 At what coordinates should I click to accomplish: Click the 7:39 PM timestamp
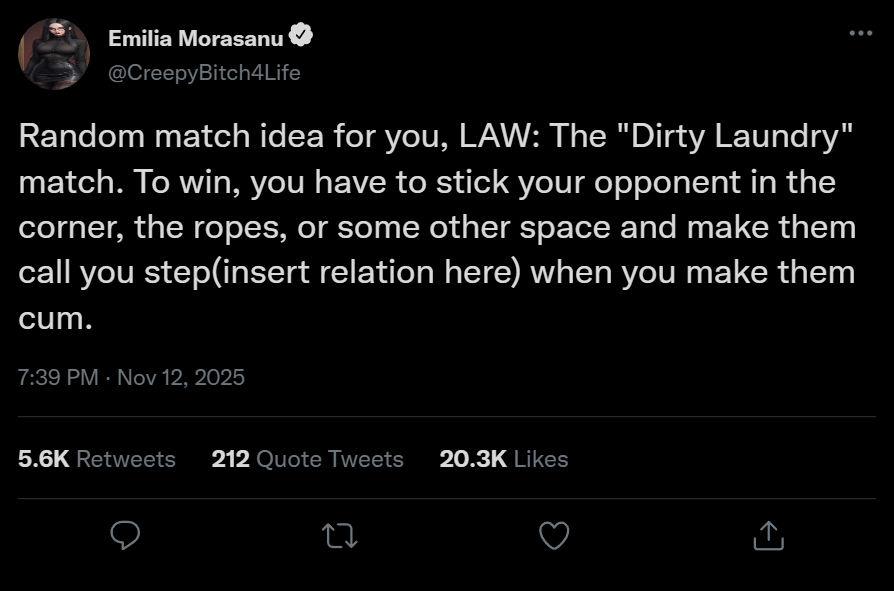pyautogui.click(x=58, y=377)
